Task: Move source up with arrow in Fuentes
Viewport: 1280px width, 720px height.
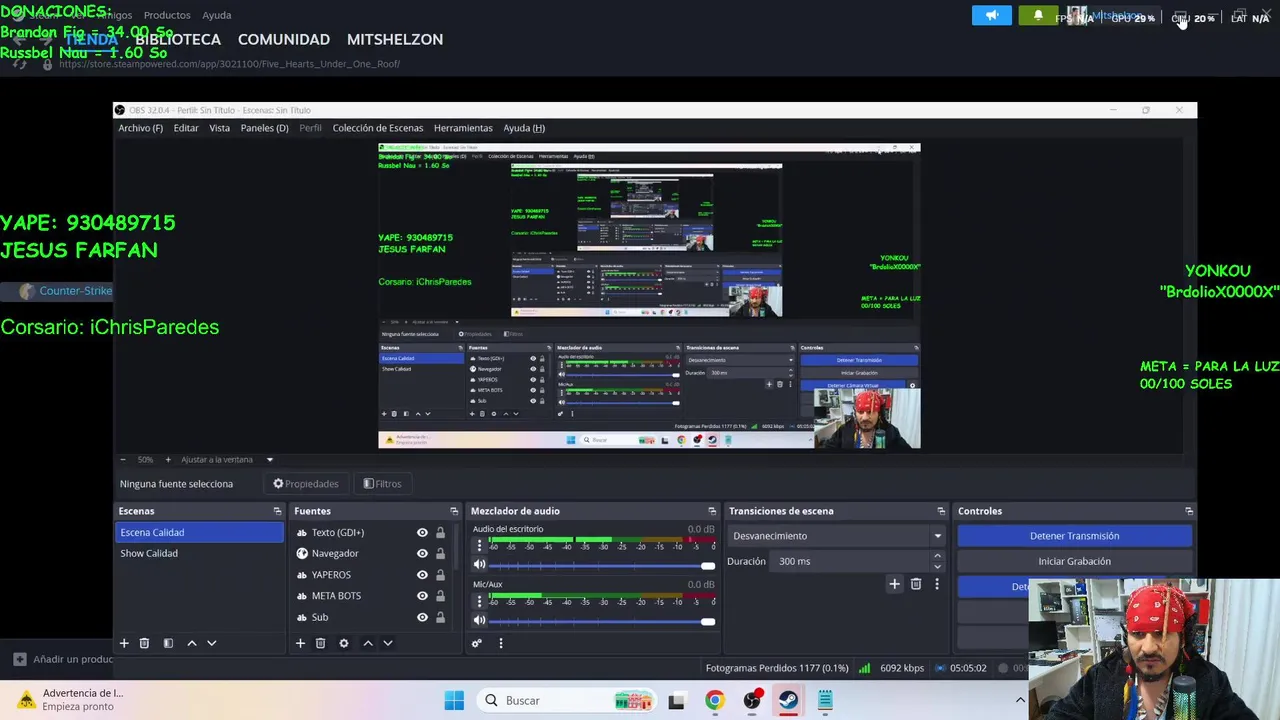Action: (x=368, y=643)
